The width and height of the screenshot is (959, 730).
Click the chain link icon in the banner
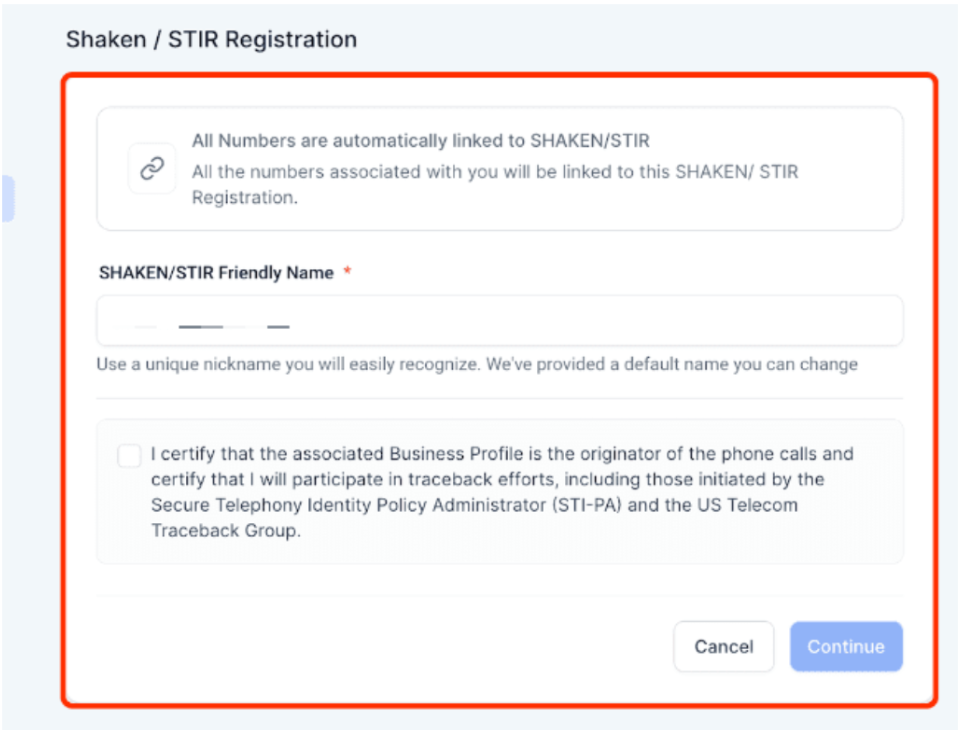152,169
